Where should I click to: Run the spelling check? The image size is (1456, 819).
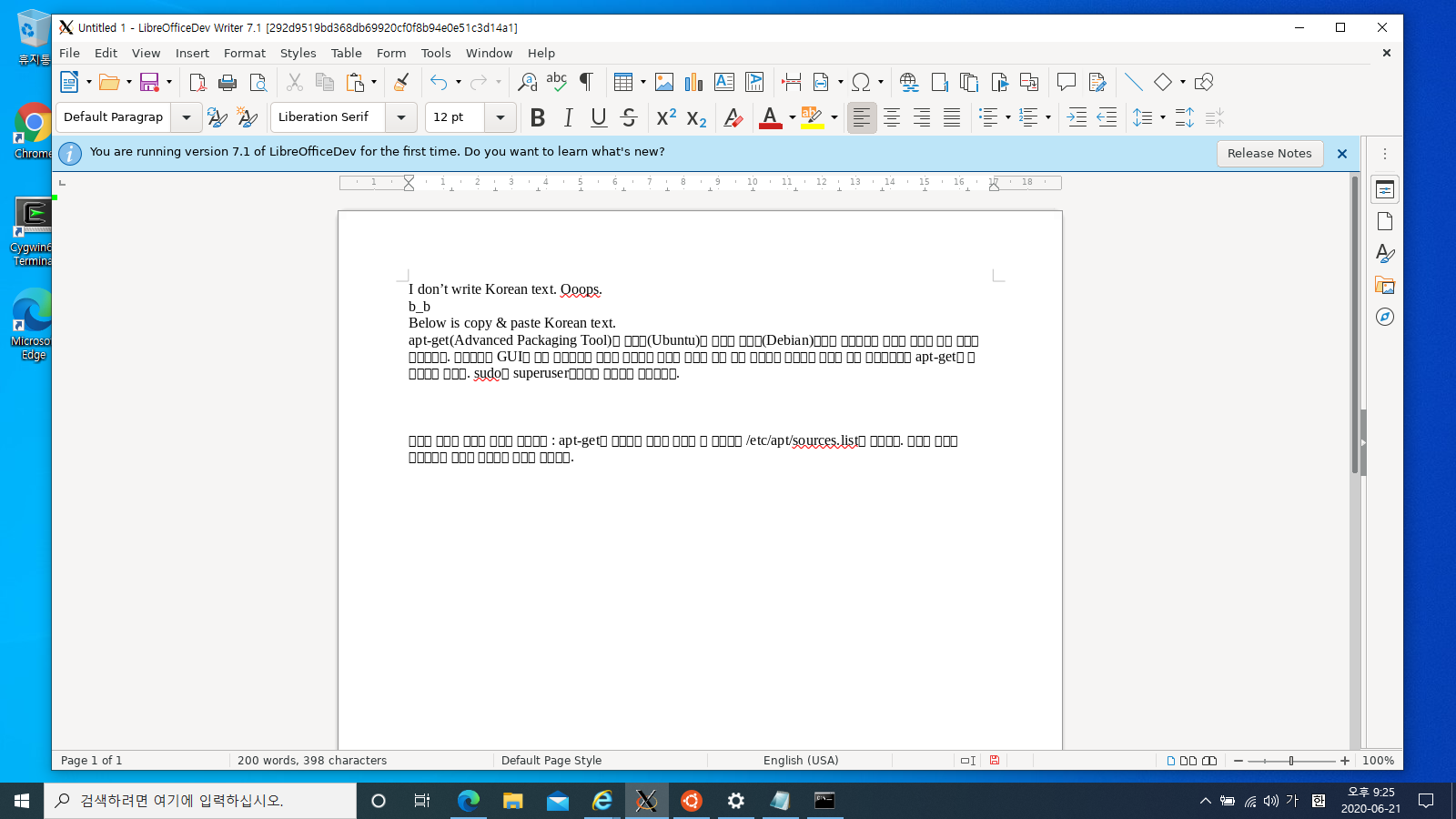(557, 82)
